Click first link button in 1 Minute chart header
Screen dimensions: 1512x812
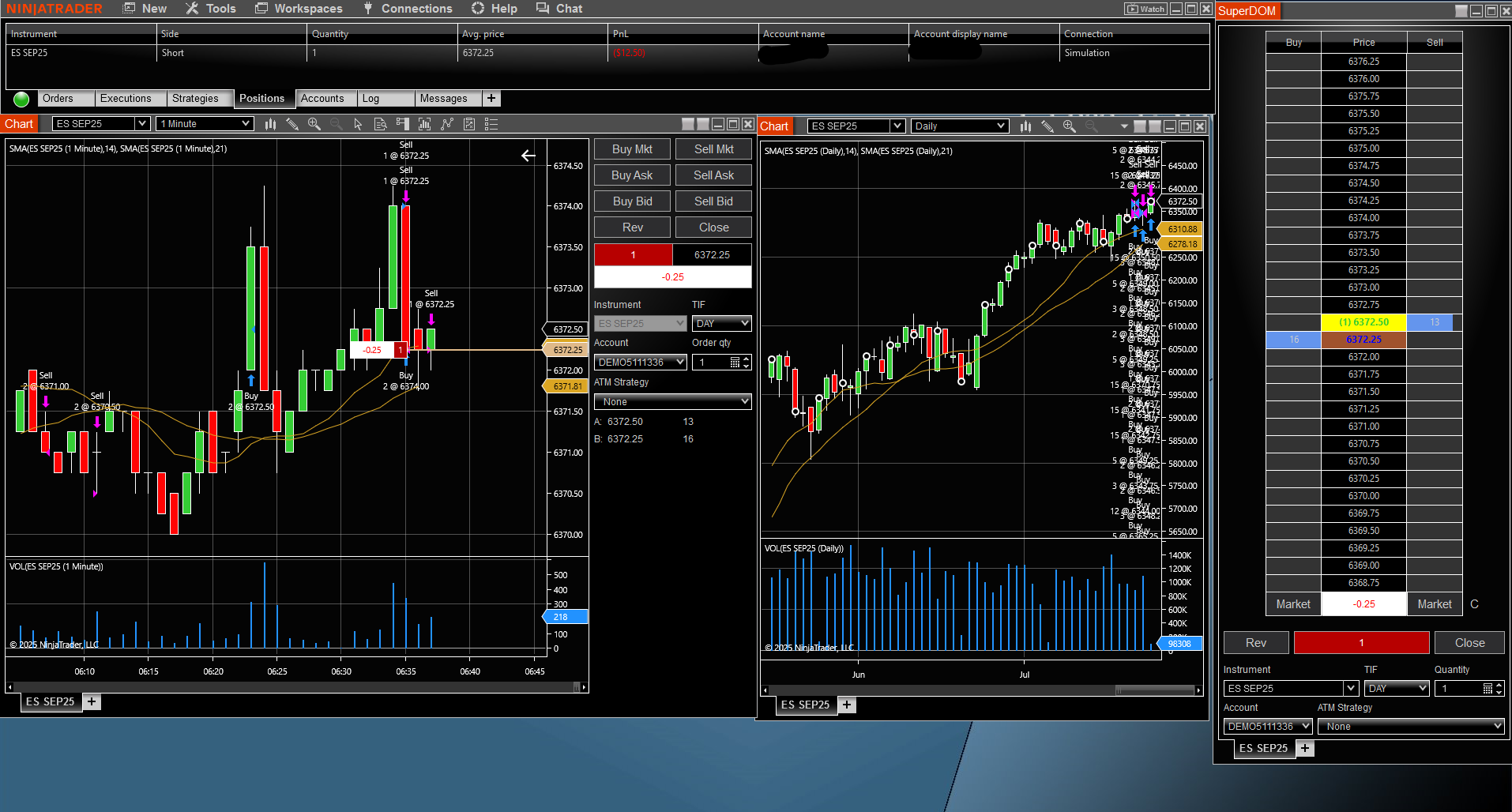688,124
